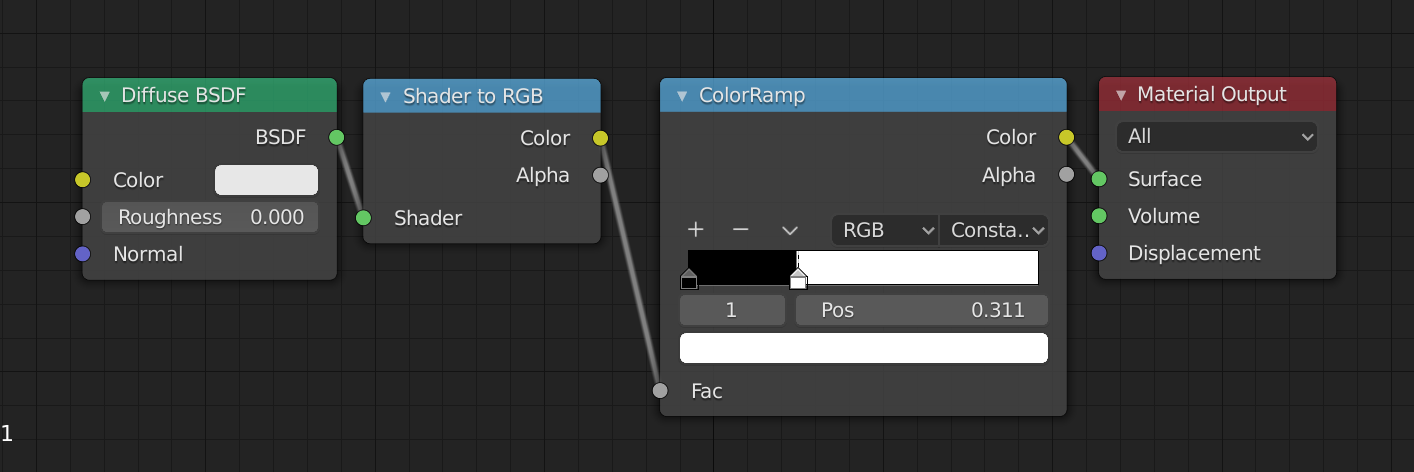Click the minus icon to remove a color stop
Screen dimensions: 1414x472
(x=741, y=230)
